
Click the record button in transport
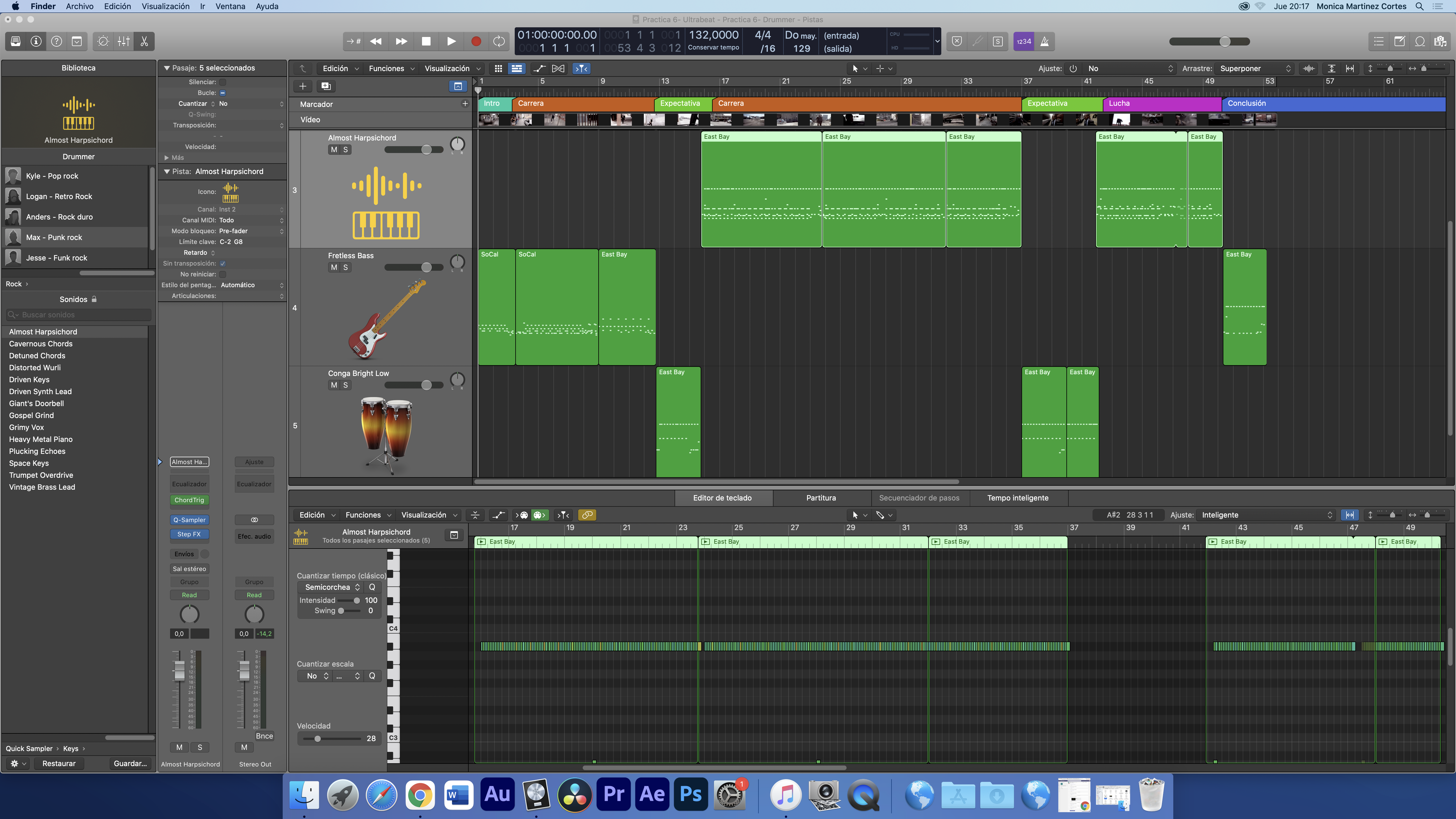476,41
